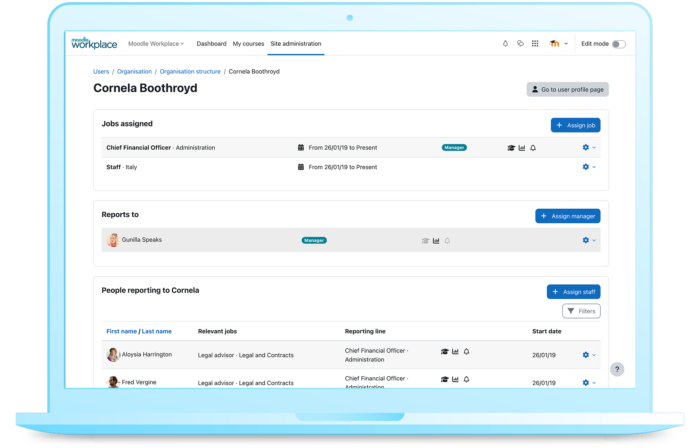Click chart icon in Chief Financial Officer job row
Viewport: 700px width, 448px height.
pyautogui.click(x=522, y=148)
